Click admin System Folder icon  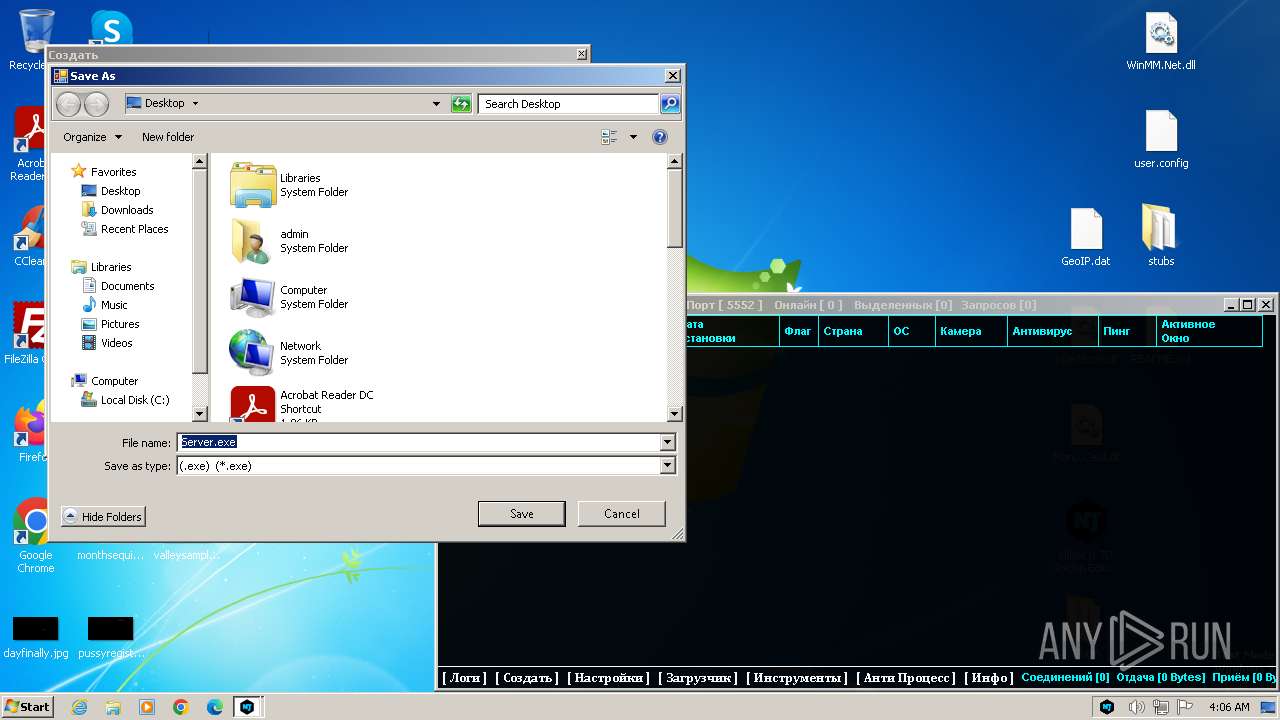[x=253, y=241]
